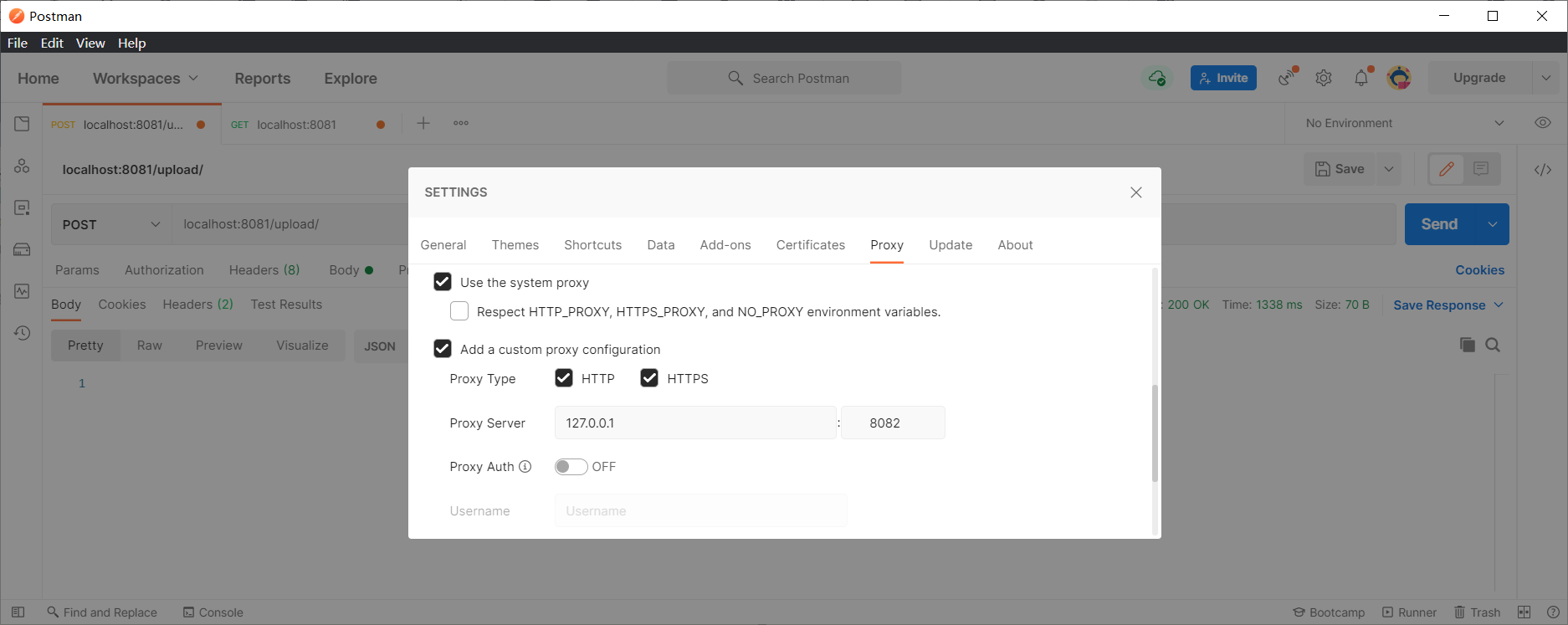Expand the Send options arrow
The width and height of the screenshot is (1568, 625).
pos(1493,224)
